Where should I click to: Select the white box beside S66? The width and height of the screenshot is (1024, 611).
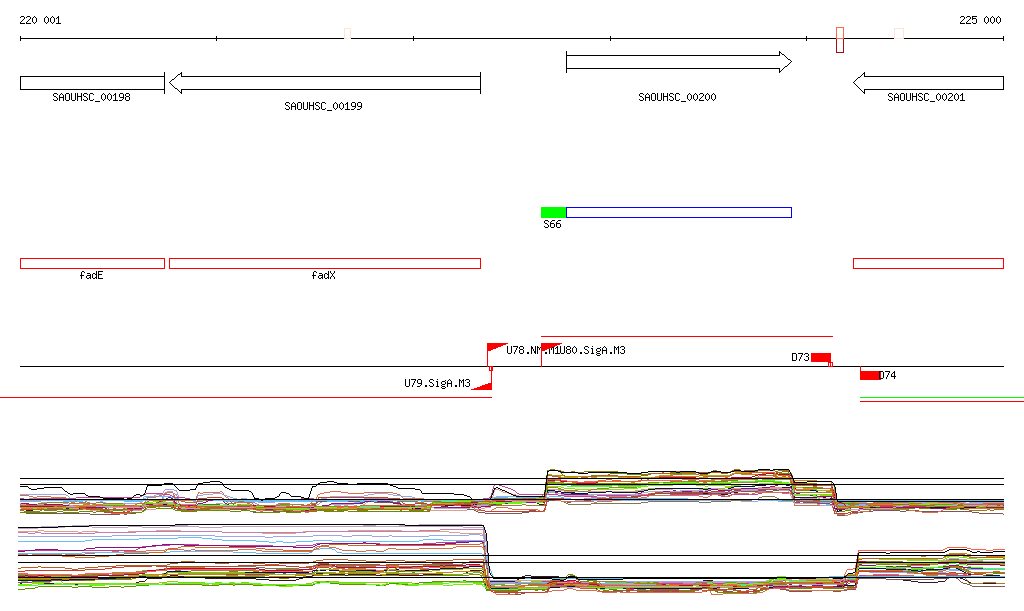tap(678, 212)
